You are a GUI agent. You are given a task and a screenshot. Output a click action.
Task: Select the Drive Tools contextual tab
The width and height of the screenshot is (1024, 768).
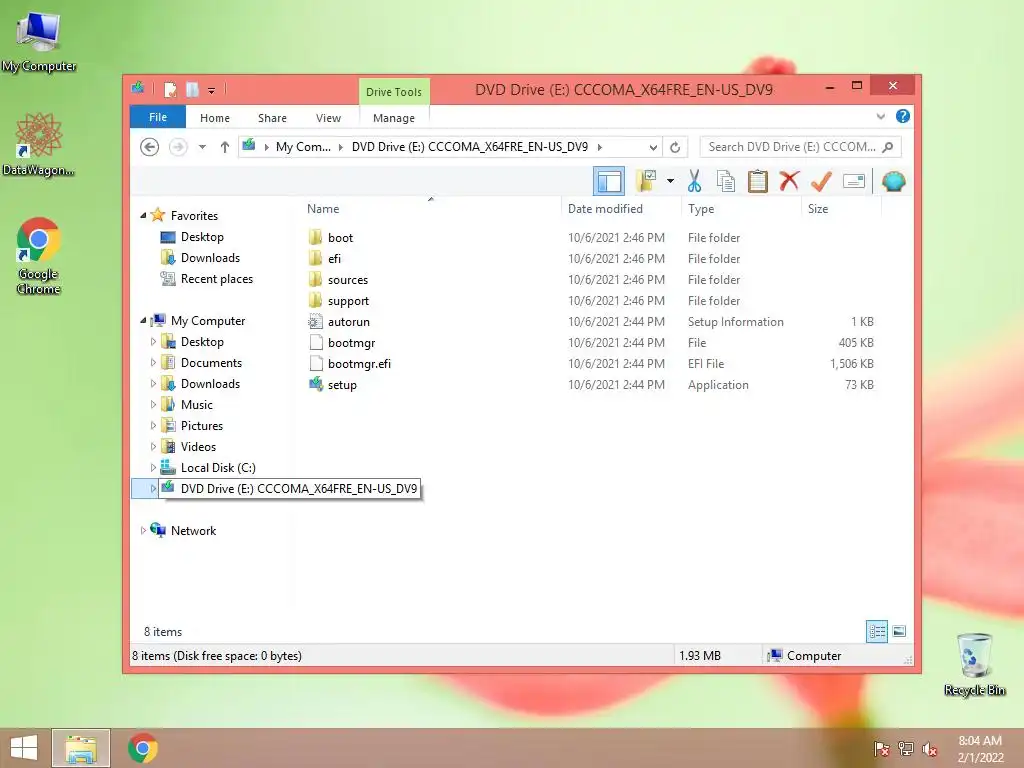pos(394,92)
